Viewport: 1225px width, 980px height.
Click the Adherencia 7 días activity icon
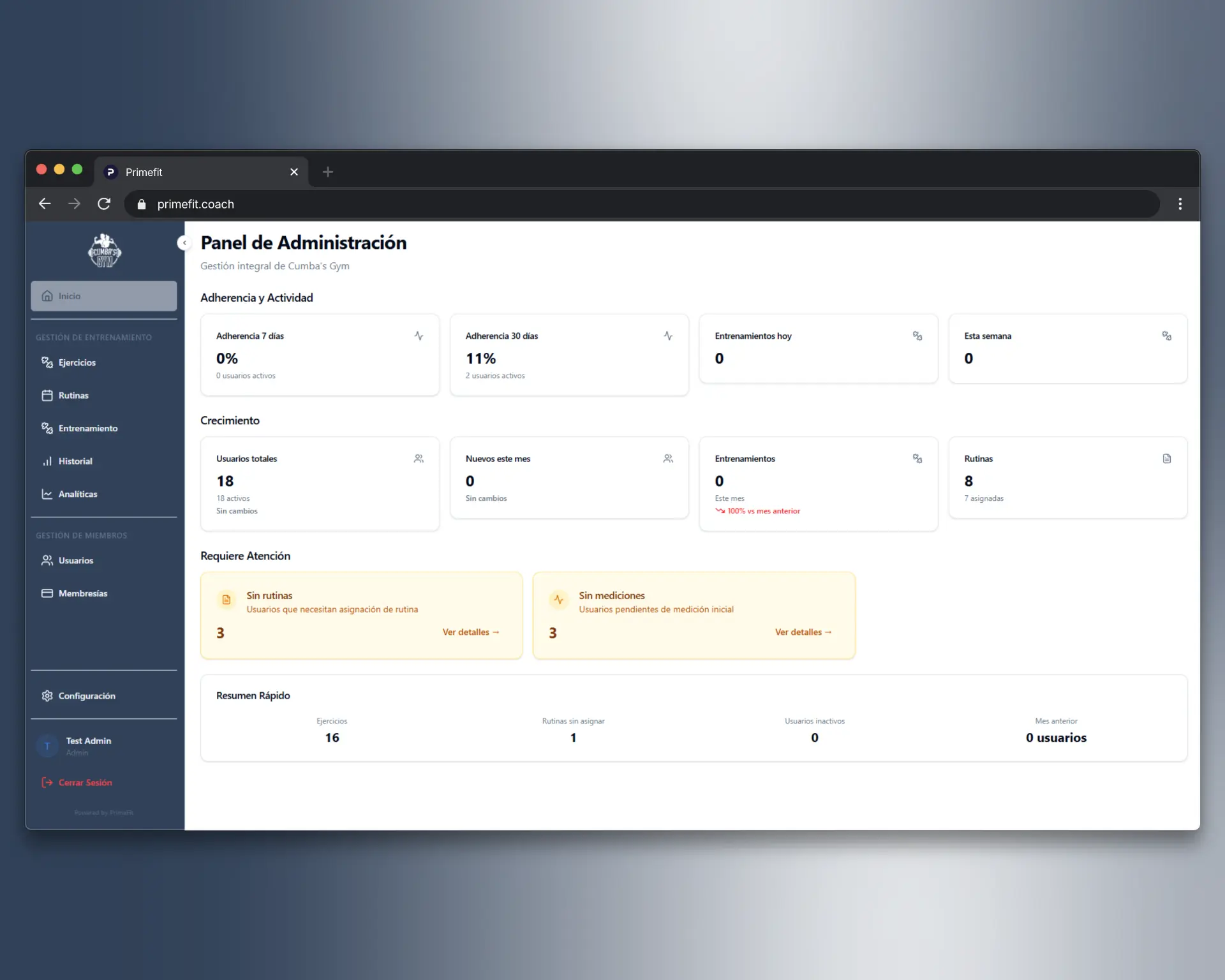click(419, 336)
